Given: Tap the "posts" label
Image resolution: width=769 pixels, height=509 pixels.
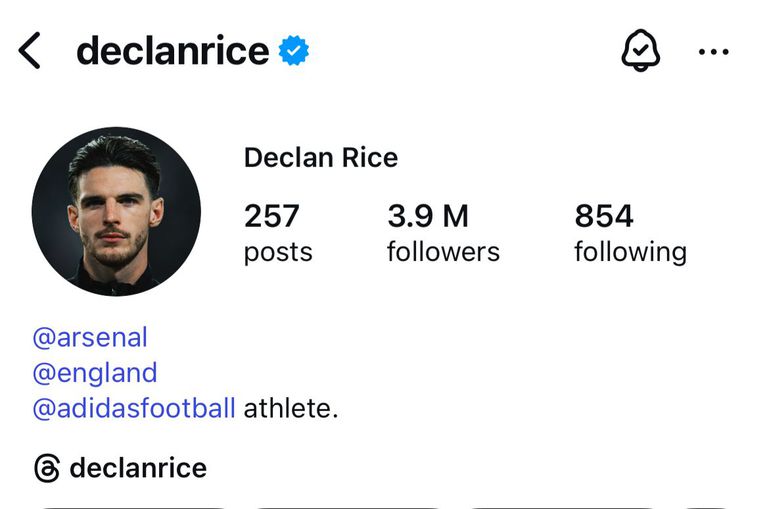Looking at the screenshot, I should click(278, 251).
